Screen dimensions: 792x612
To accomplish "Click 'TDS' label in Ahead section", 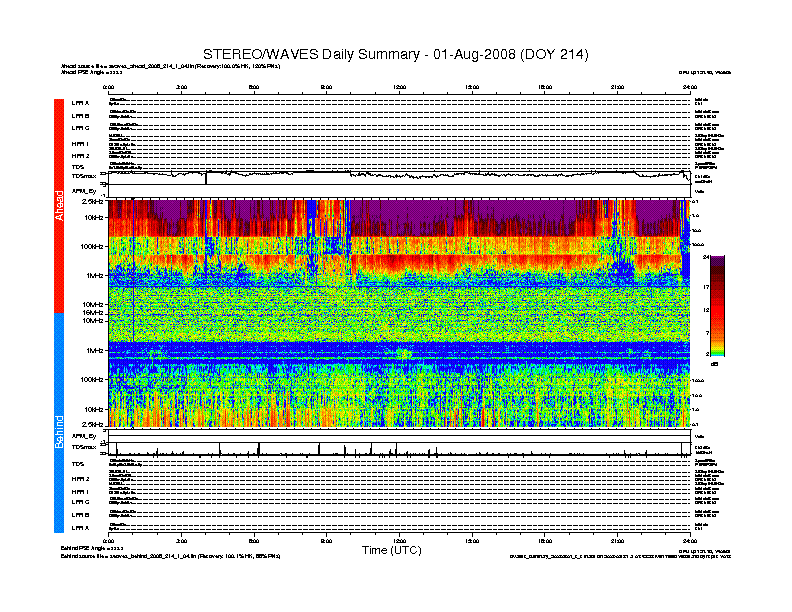I will point(77,167).
